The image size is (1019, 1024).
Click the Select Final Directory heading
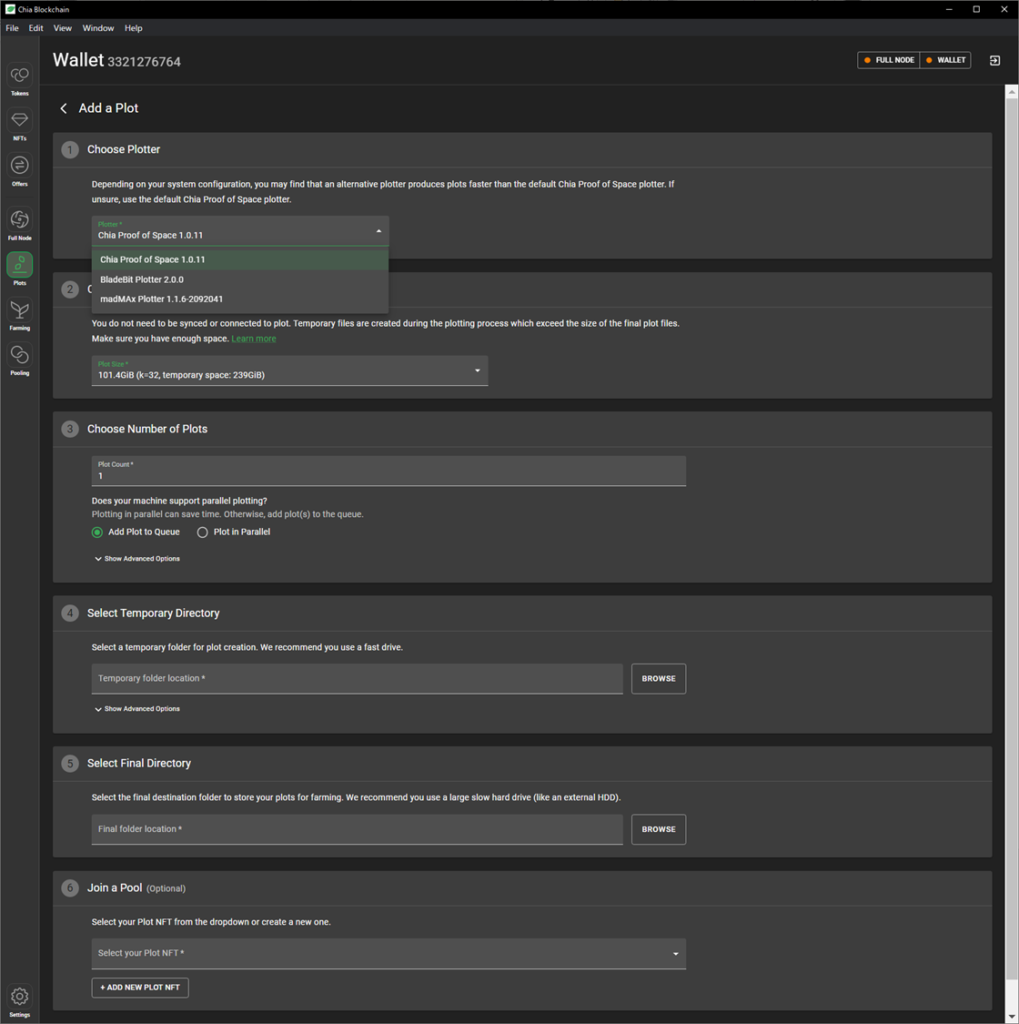click(139, 763)
